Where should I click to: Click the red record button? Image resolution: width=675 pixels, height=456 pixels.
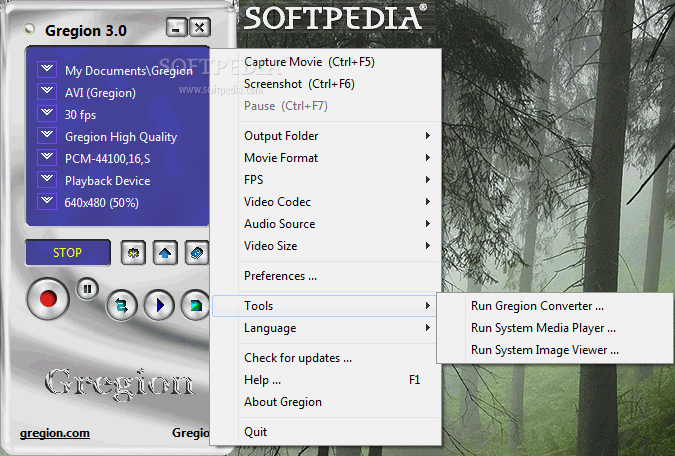[x=47, y=298]
